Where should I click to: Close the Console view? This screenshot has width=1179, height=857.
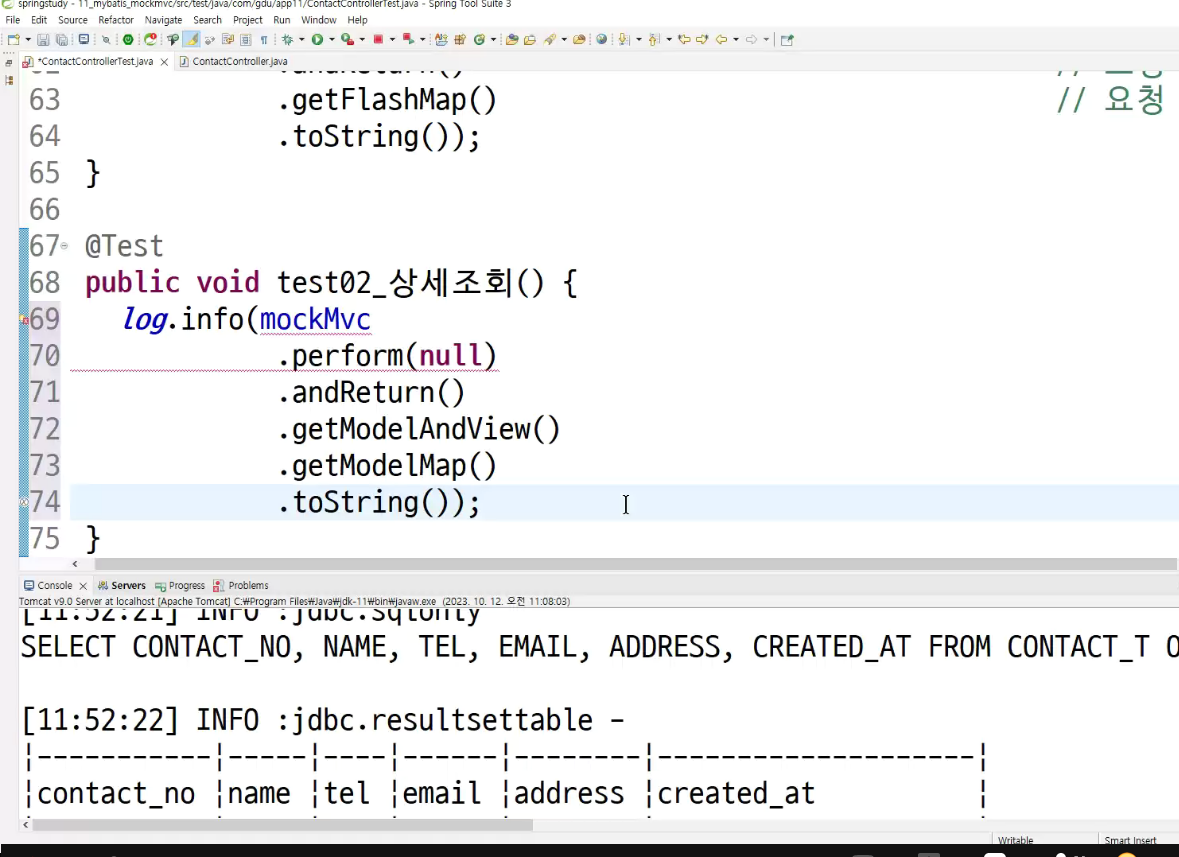(x=83, y=586)
